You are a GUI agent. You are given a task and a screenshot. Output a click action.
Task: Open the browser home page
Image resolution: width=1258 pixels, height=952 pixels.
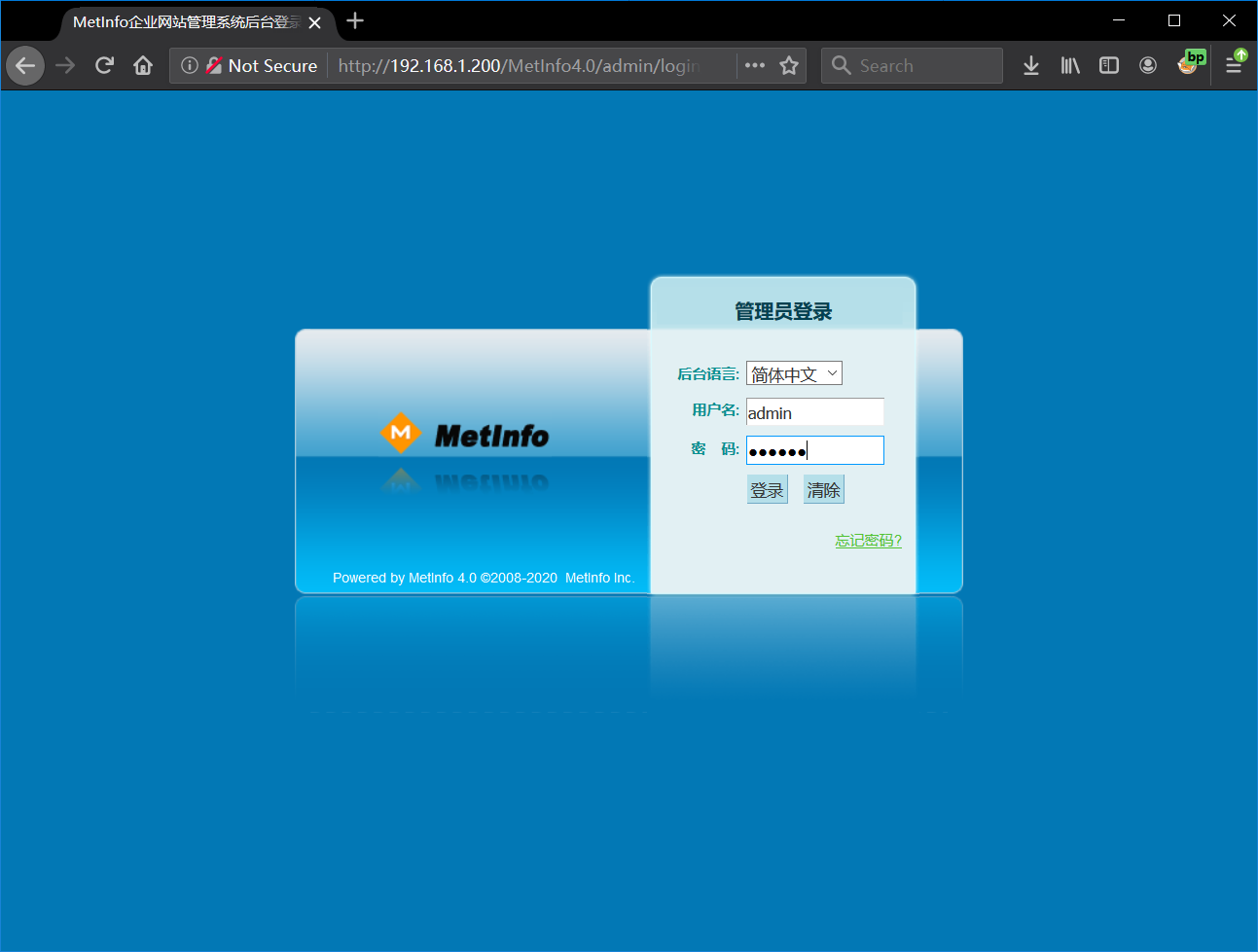[143, 66]
